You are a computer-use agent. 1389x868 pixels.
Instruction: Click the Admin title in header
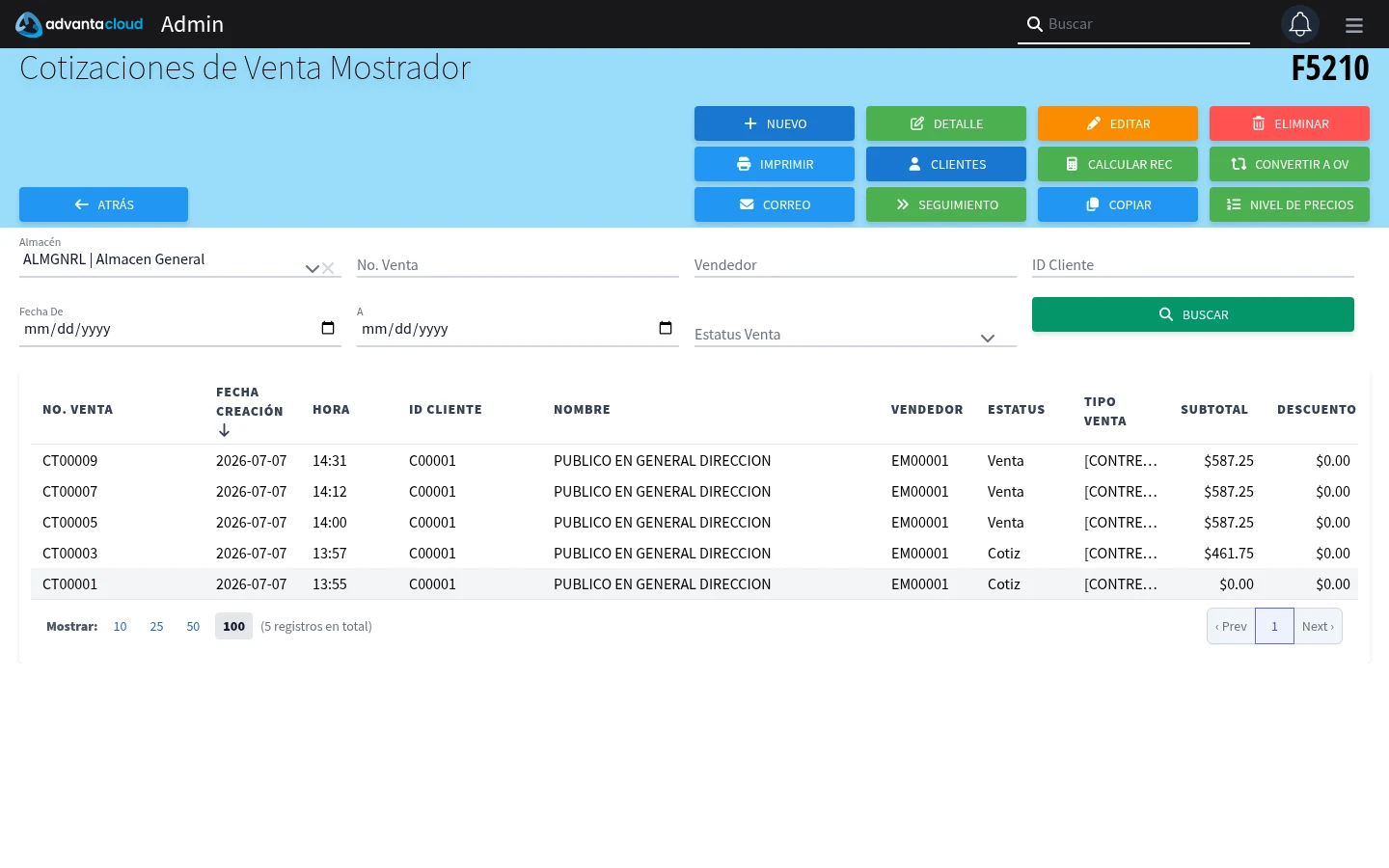(x=192, y=24)
